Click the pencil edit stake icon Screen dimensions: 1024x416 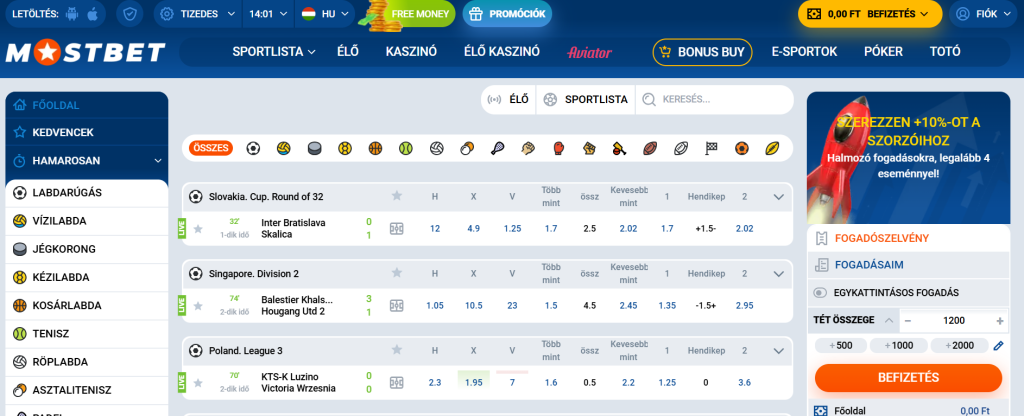click(x=997, y=346)
